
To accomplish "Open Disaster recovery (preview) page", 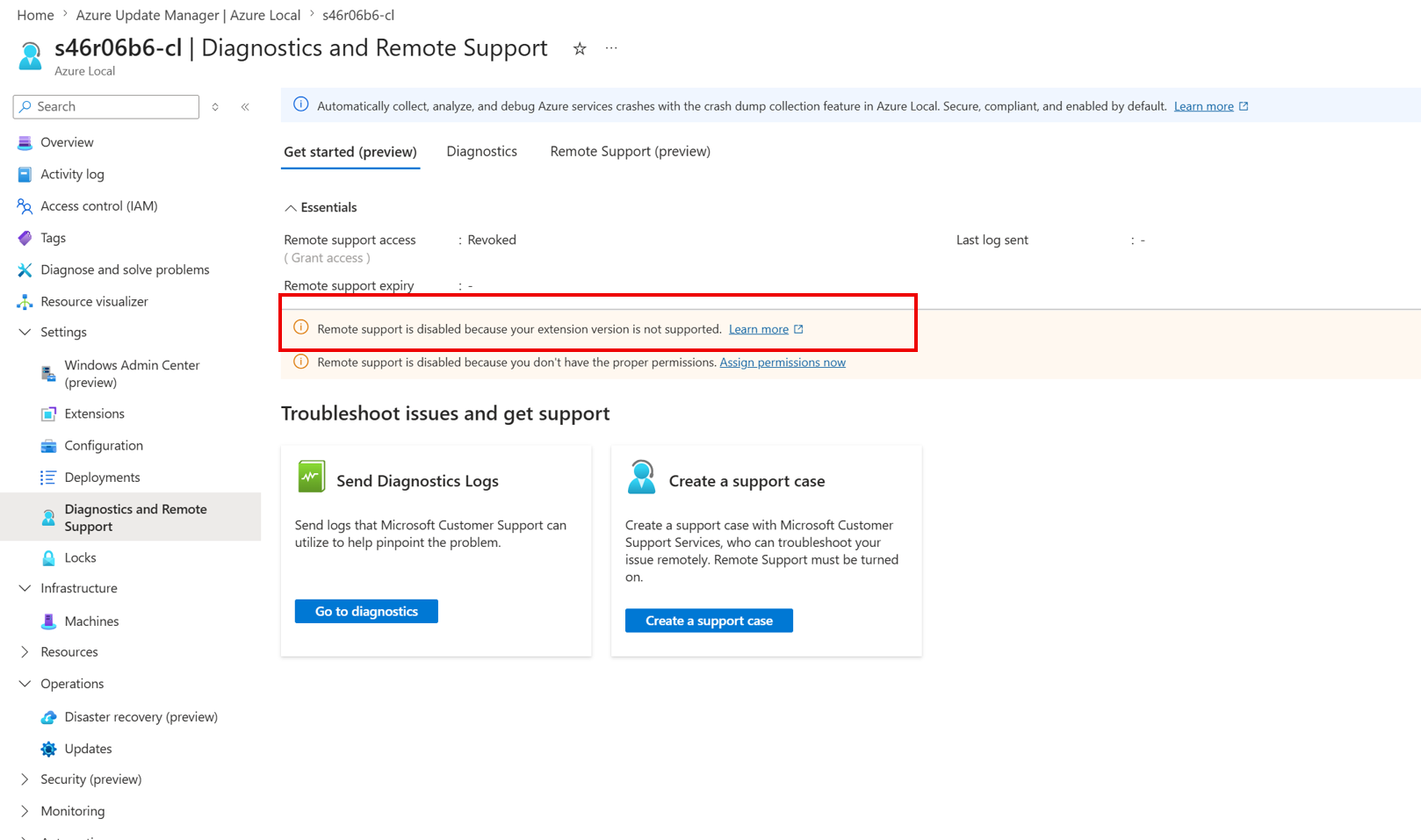I will click(x=141, y=716).
